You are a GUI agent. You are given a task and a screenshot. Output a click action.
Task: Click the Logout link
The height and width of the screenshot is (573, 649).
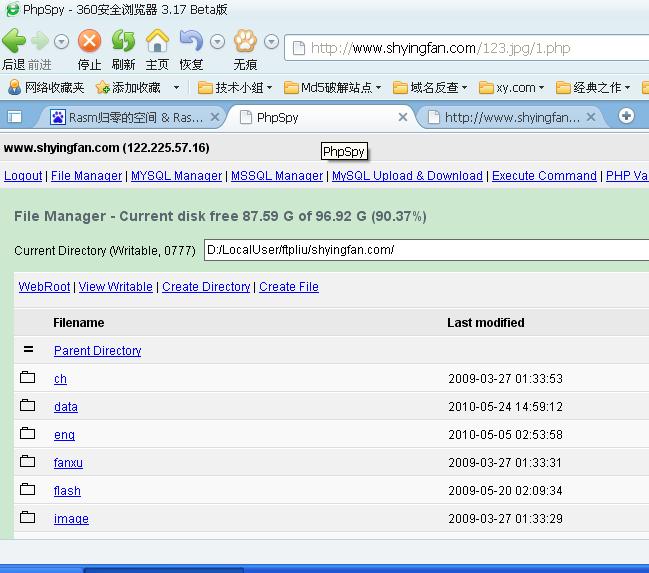(23, 176)
